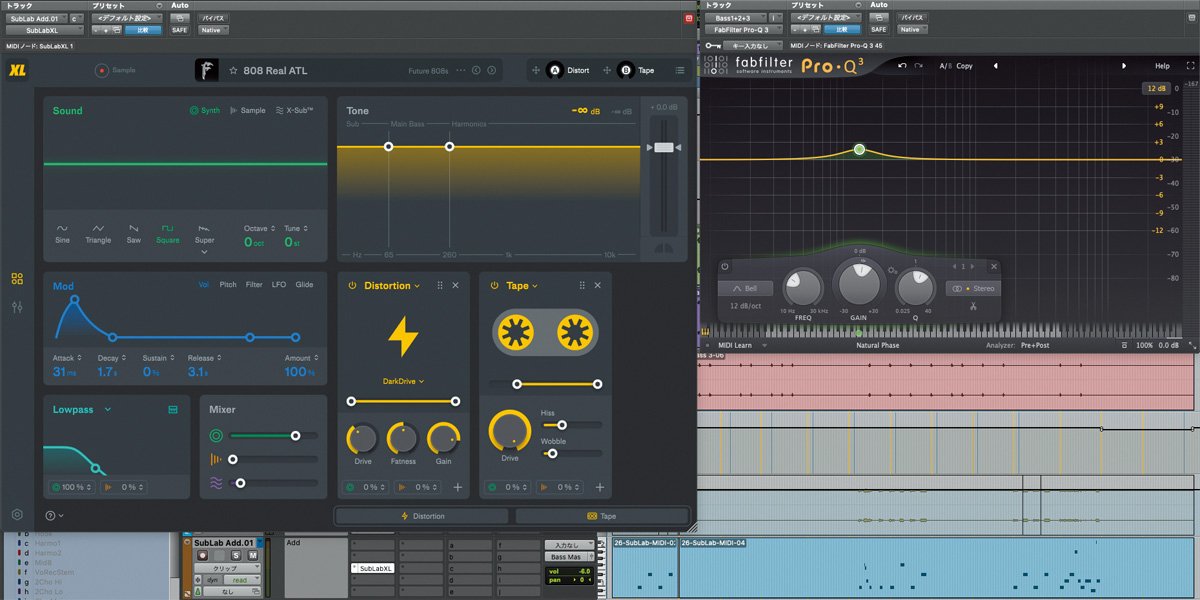Image resolution: width=1200 pixels, height=600 pixels.
Task: Favorite the 808 Real ATL preset star
Action: tap(233, 71)
